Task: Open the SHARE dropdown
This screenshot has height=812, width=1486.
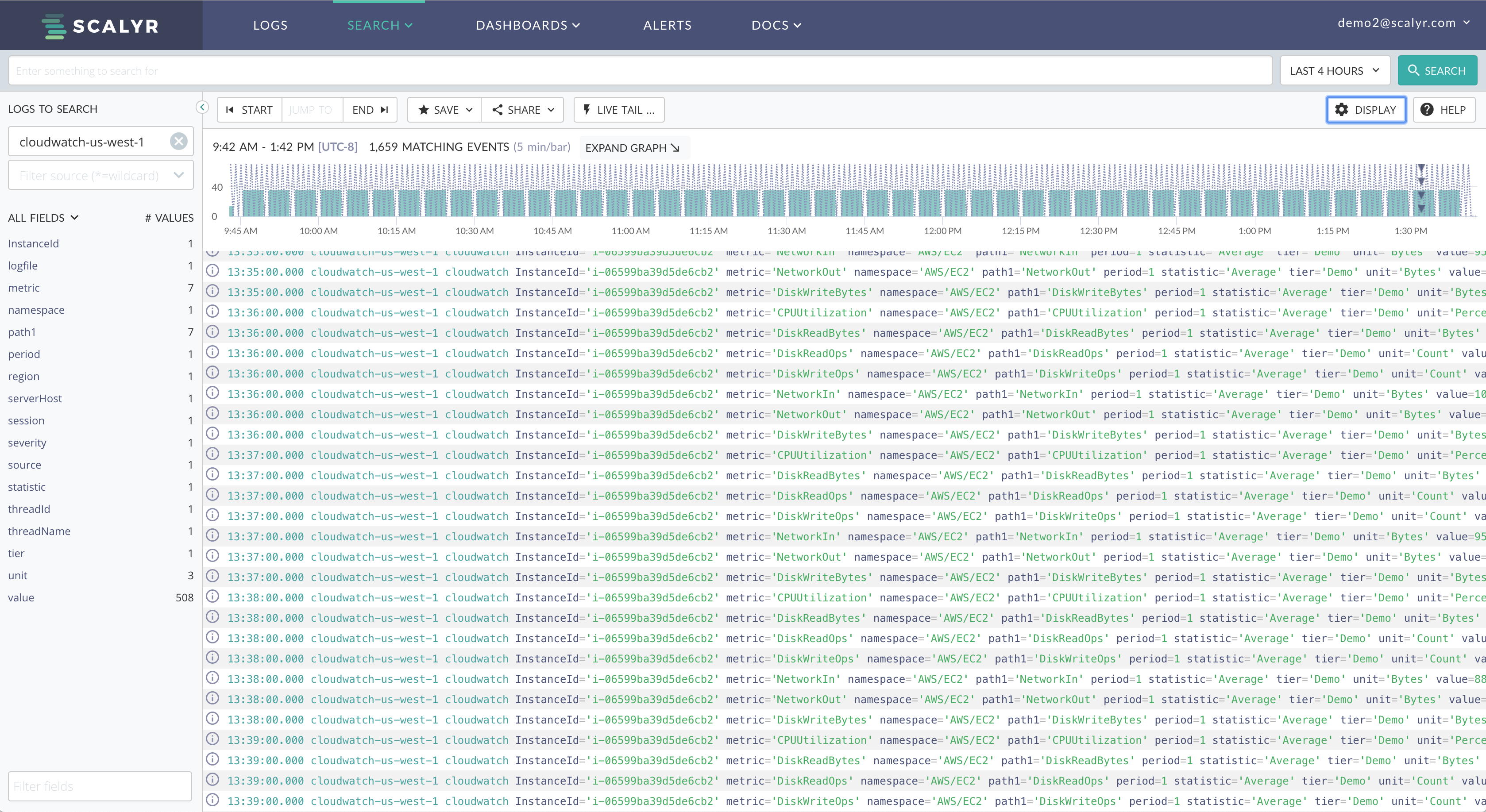Action: 523,110
